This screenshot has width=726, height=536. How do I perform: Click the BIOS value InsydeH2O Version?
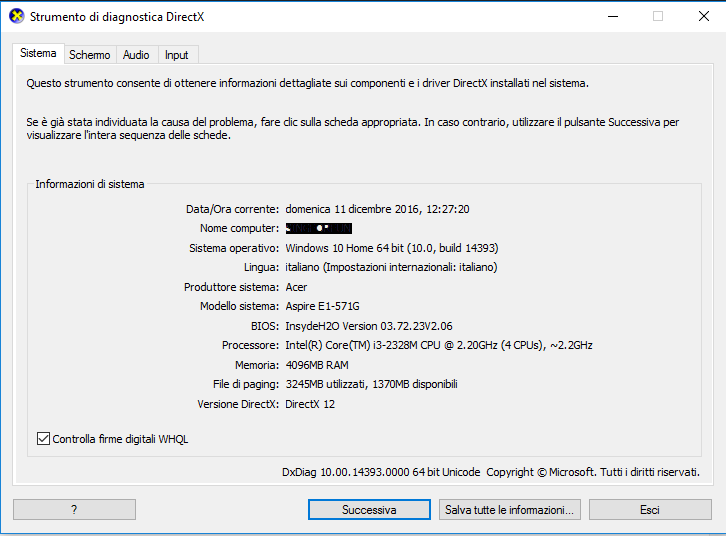(369, 326)
